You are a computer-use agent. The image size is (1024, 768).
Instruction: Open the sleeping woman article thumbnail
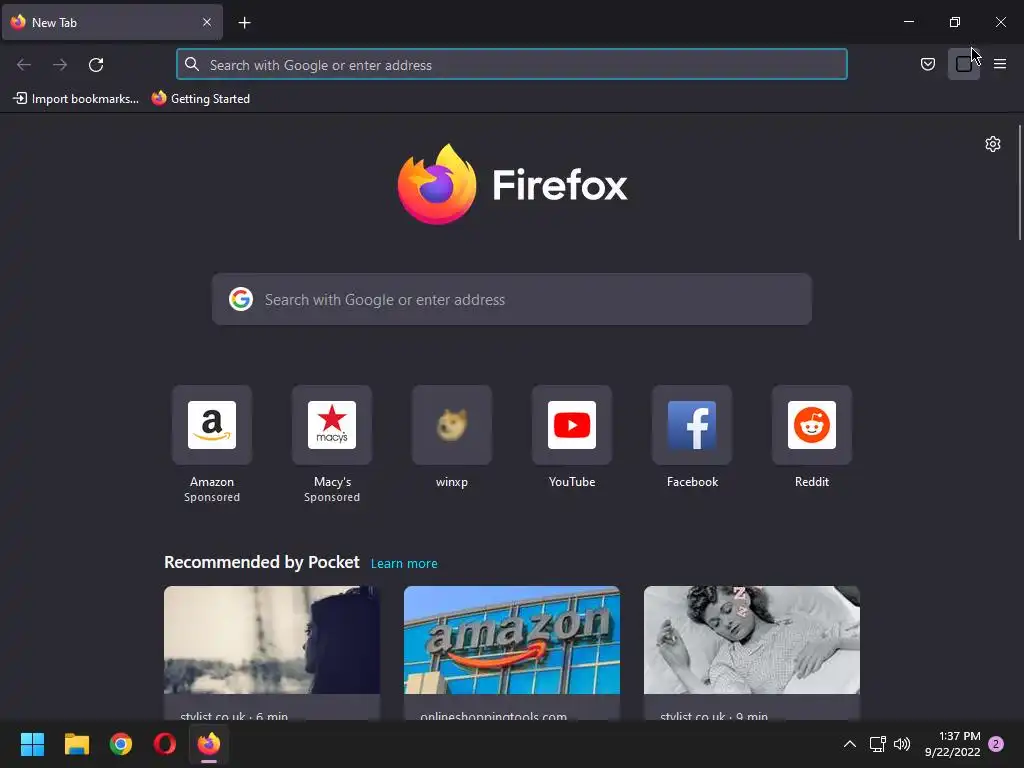click(752, 640)
